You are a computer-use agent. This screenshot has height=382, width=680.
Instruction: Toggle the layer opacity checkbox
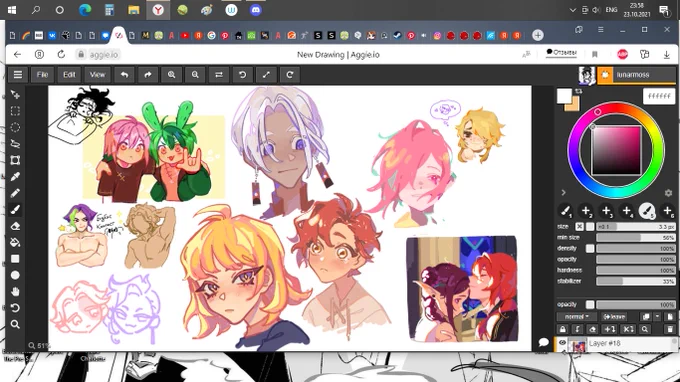[x=590, y=304]
